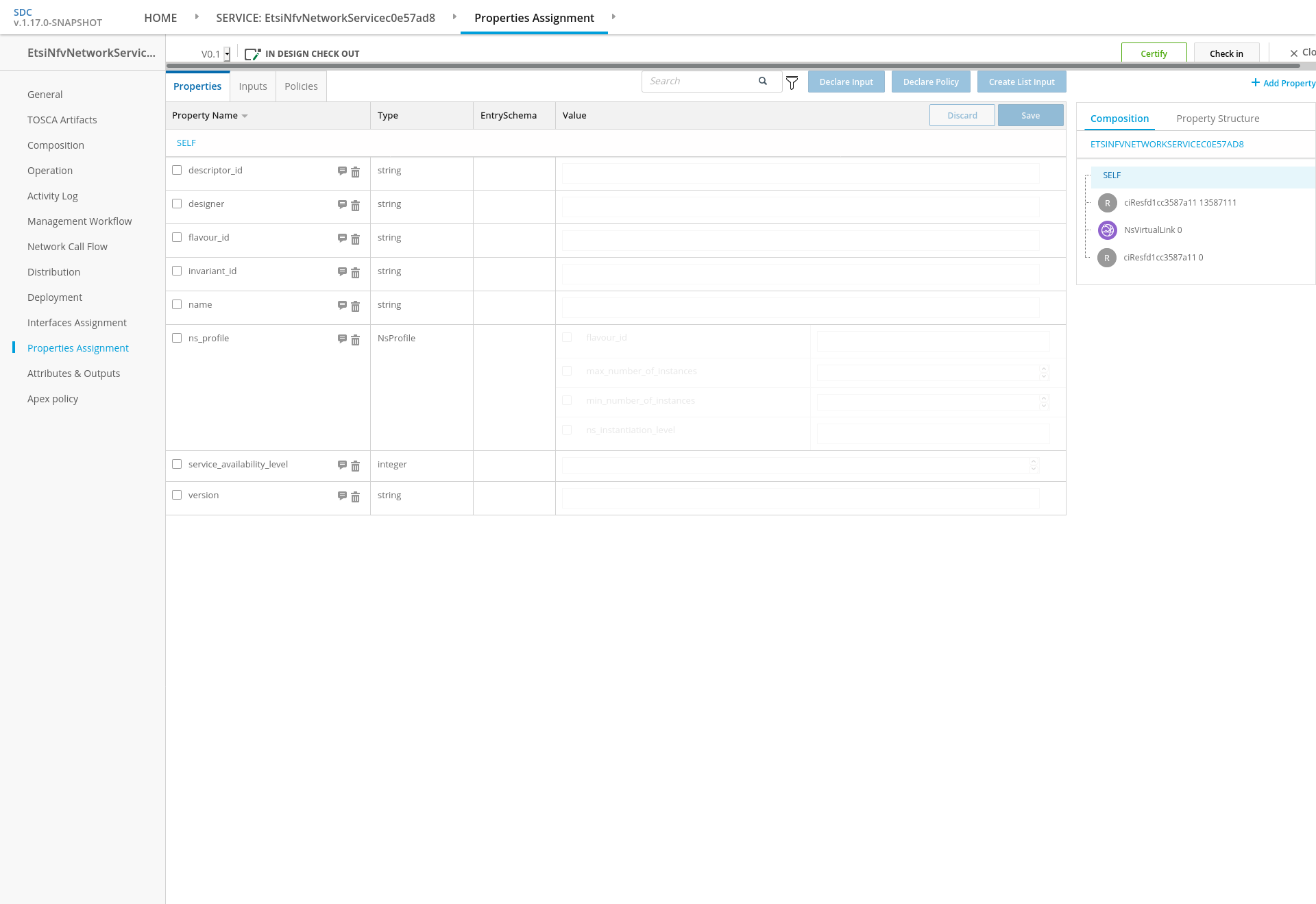Image resolution: width=1316 pixels, height=904 pixels.
Task: Open comment icon for designer property
Action: coord(342,204)
